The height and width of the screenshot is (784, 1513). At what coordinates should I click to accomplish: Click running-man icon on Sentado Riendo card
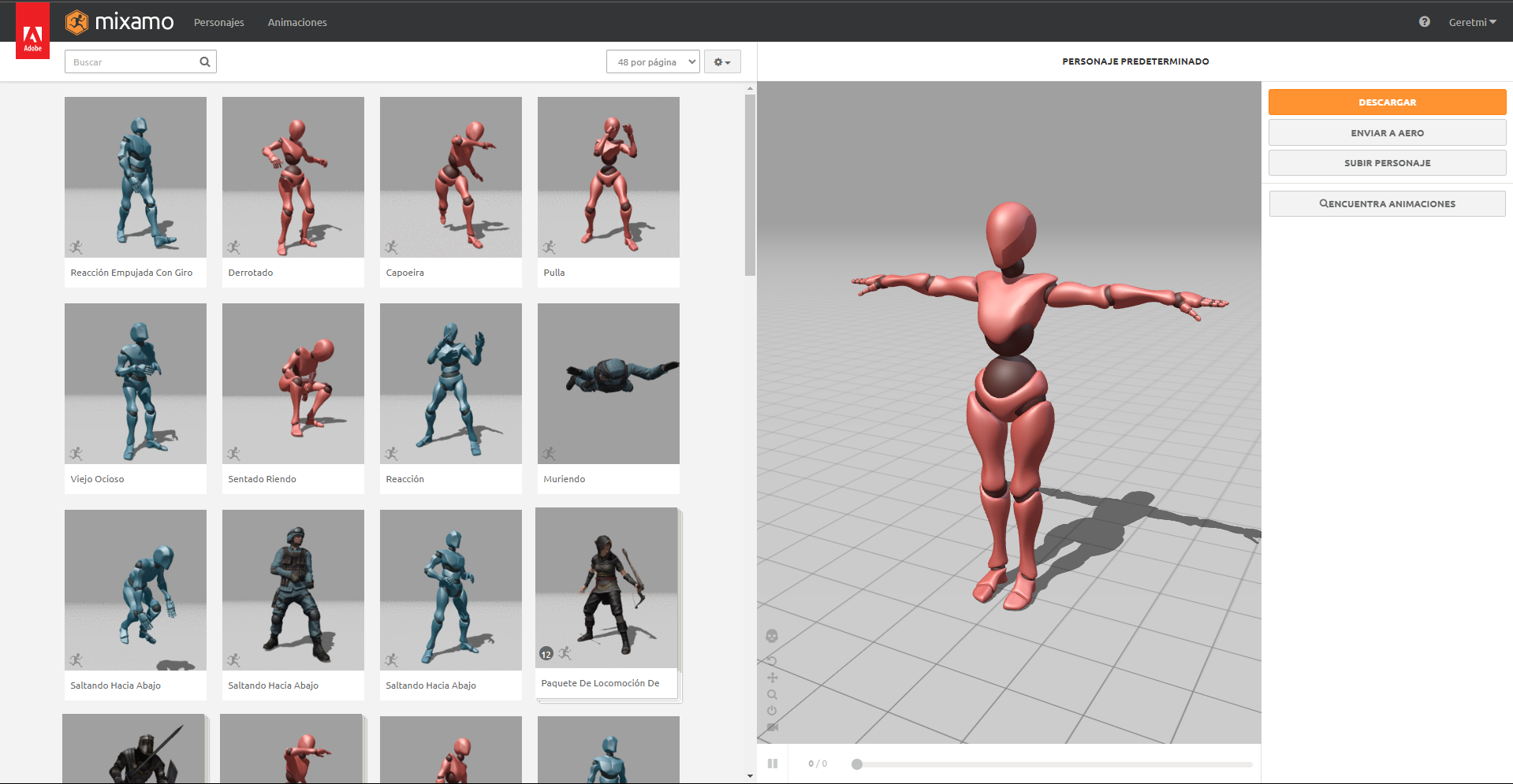234,454
